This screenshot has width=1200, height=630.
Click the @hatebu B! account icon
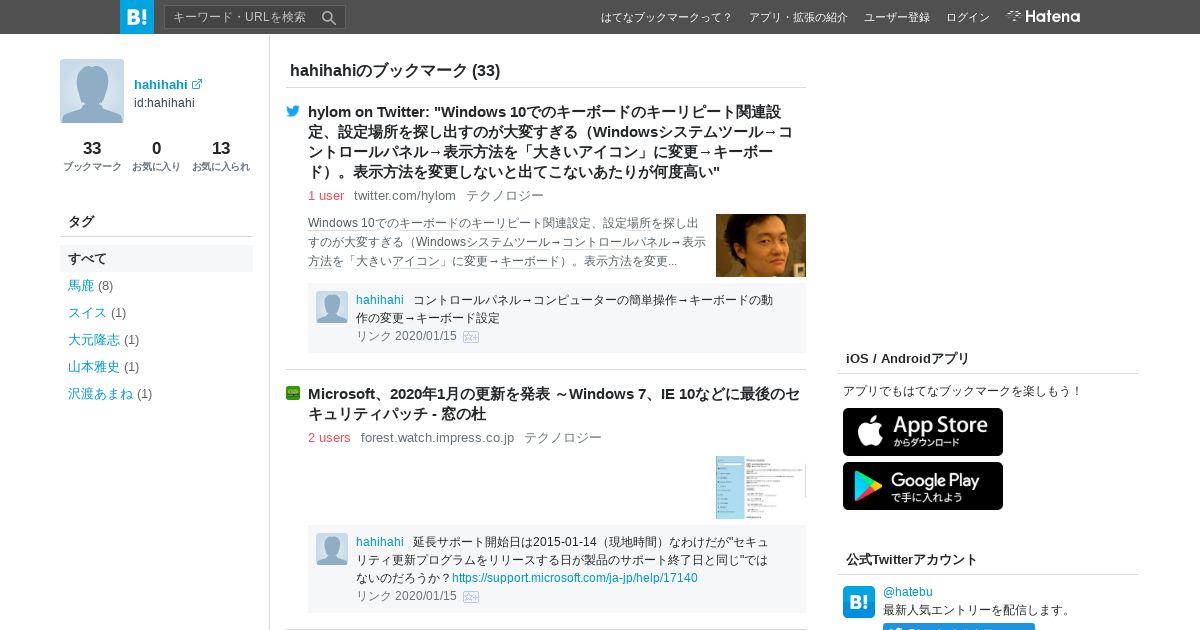859,602
